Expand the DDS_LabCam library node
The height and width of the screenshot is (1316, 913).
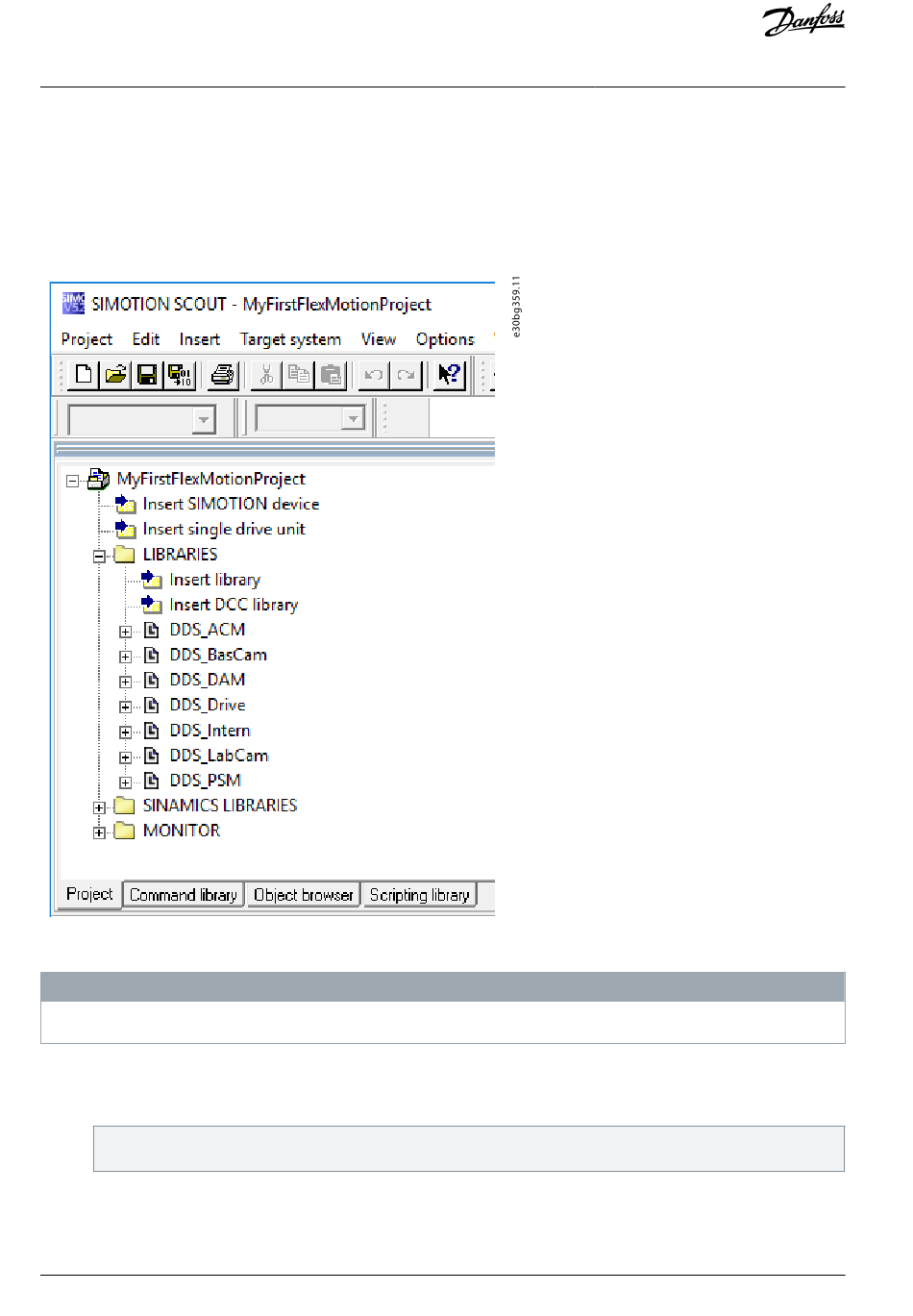coord(125,757)
